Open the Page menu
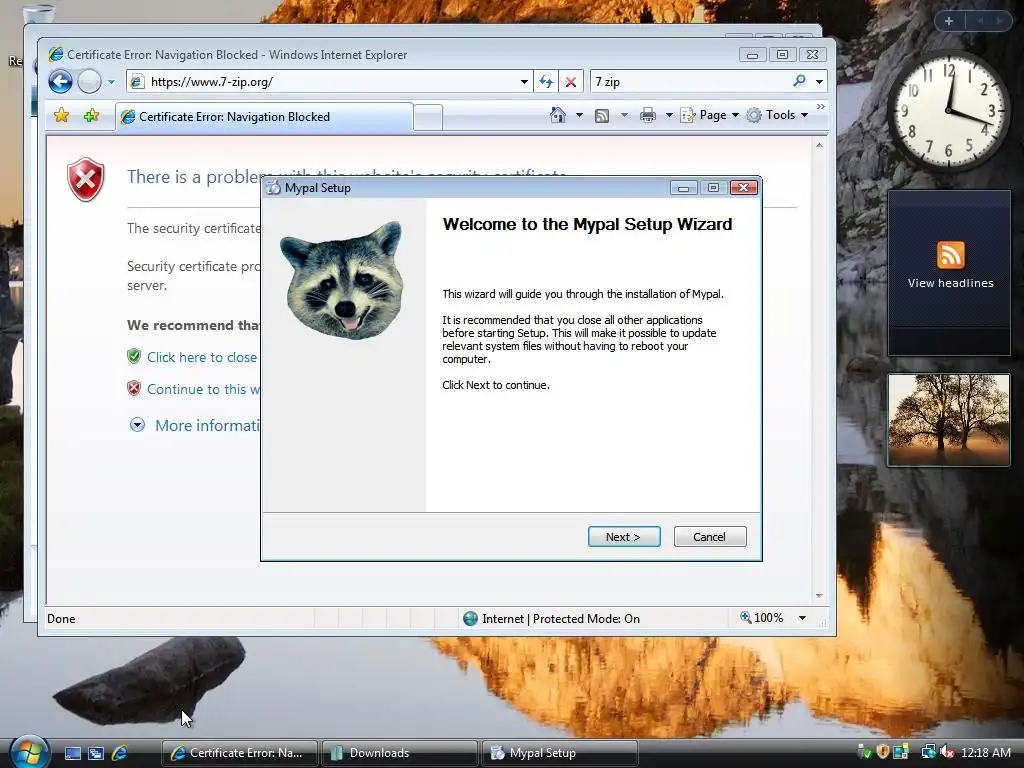 710,115
